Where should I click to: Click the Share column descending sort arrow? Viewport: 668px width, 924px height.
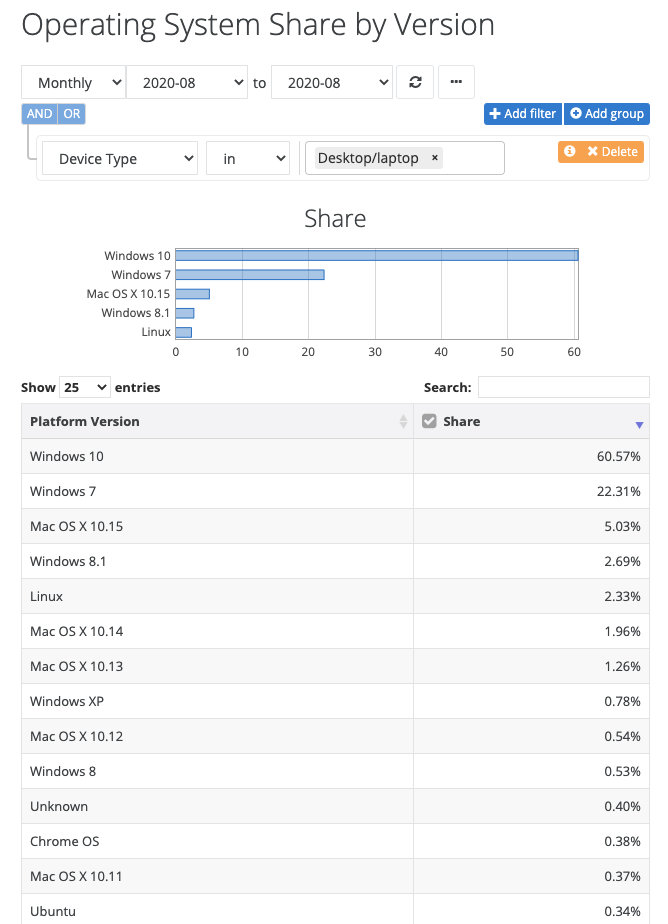(639, 425)
